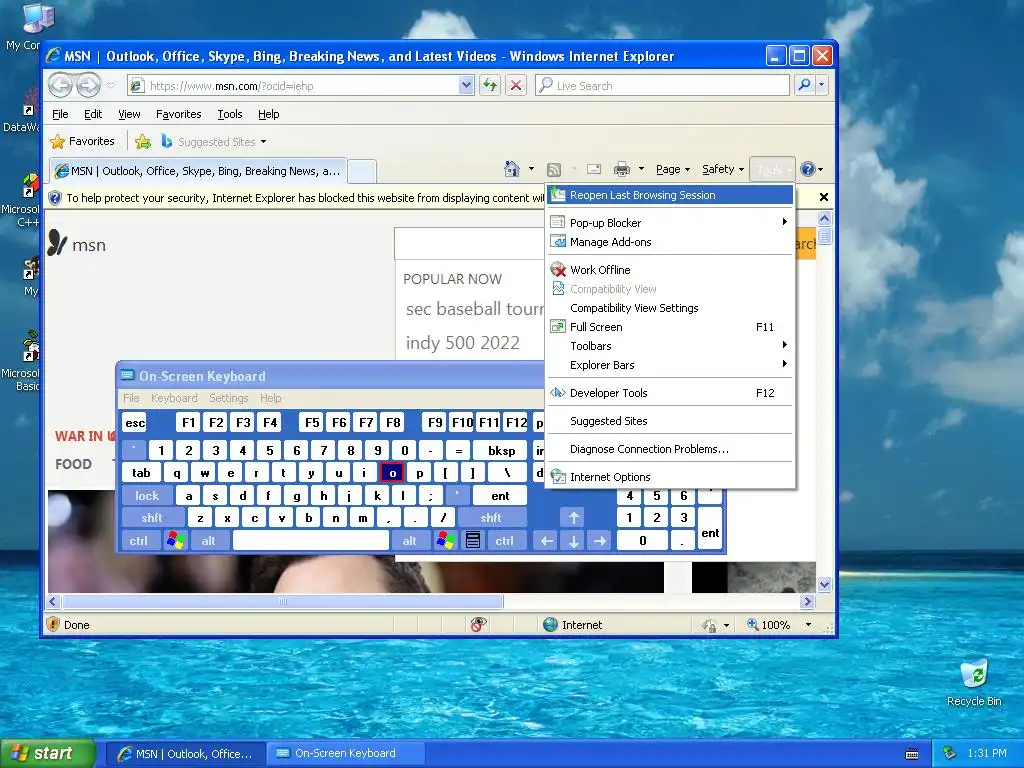This screenshot has height=768, width=1024.
Task: Toggle the right shft key on keyboard
Action: (491, 518)
